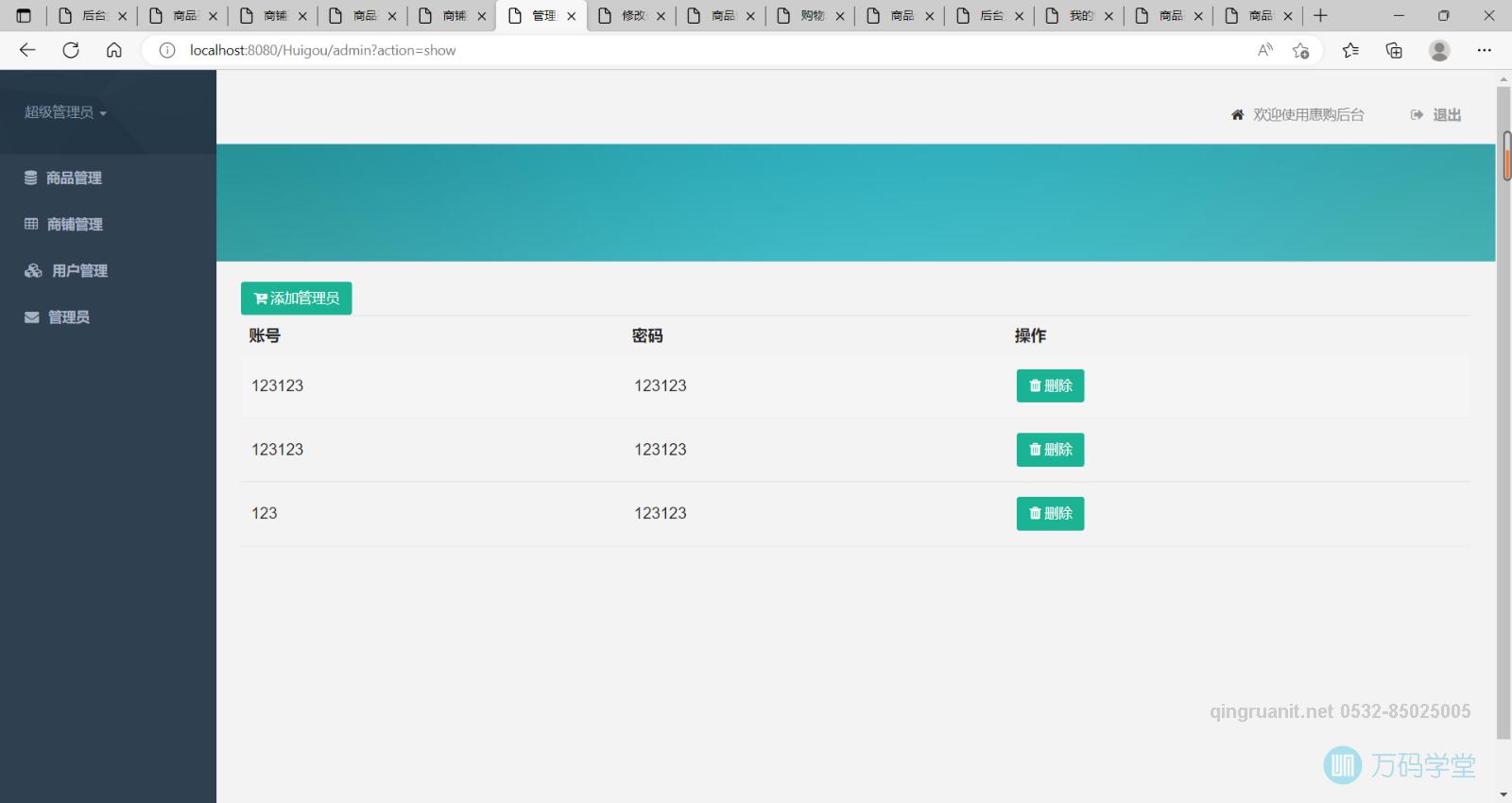Restore down the browser window
This screenshot has height=803, width=1512.
[1443, 15]
